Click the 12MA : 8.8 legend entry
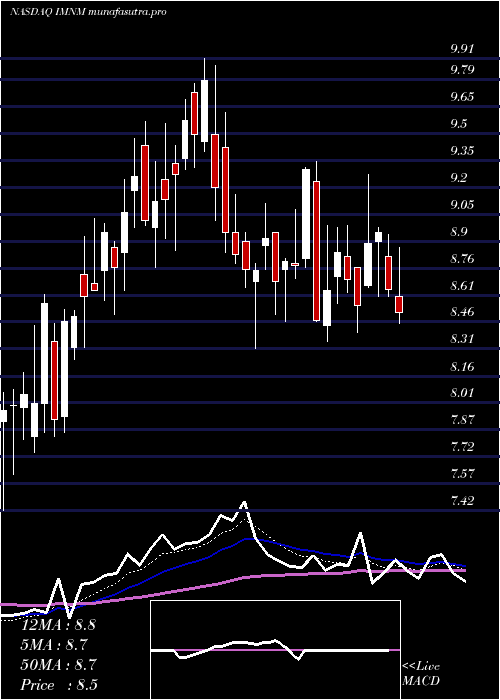500x700 pixels. [x=59, y=625]
